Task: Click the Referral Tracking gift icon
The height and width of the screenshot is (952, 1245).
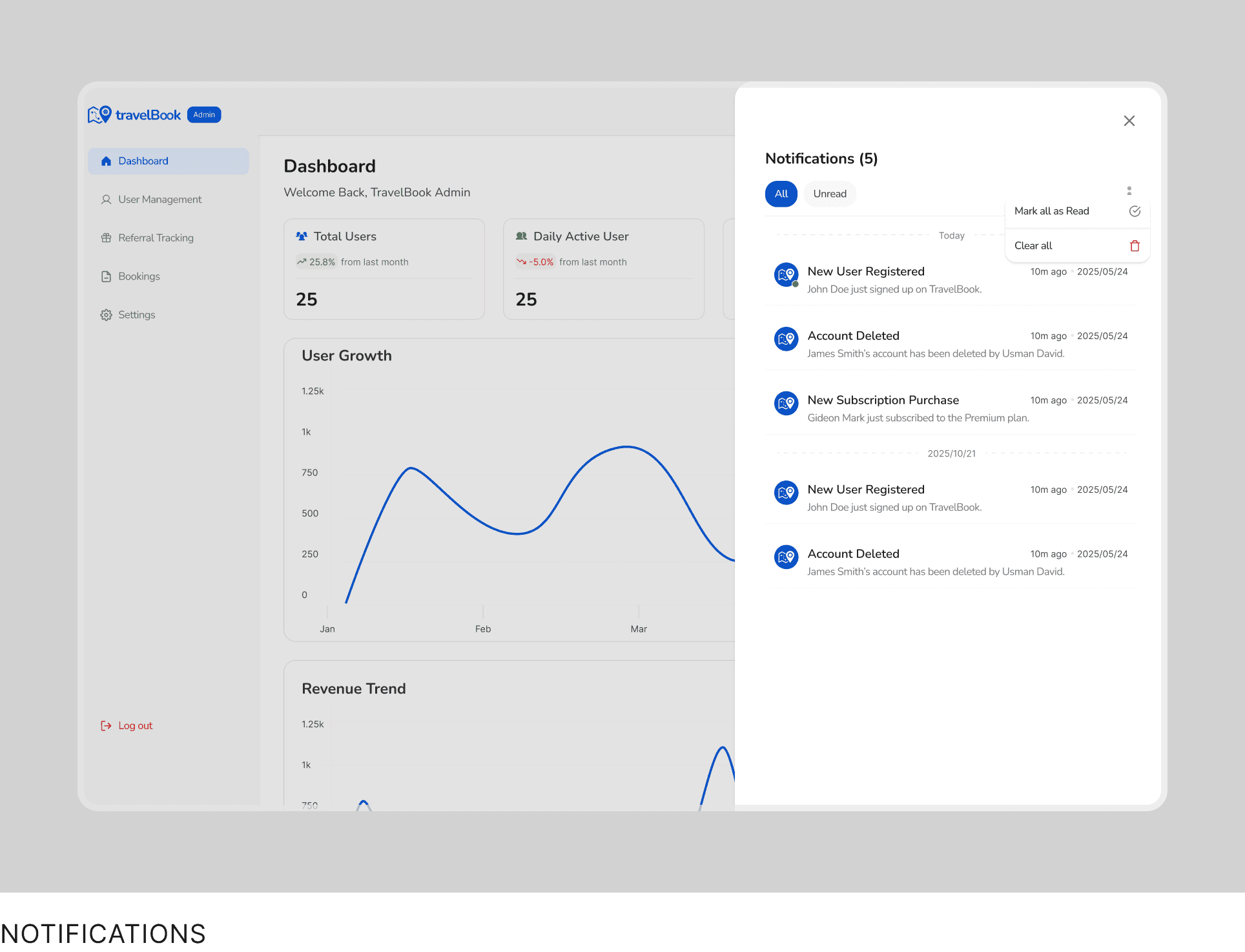Action: point(106,238)
